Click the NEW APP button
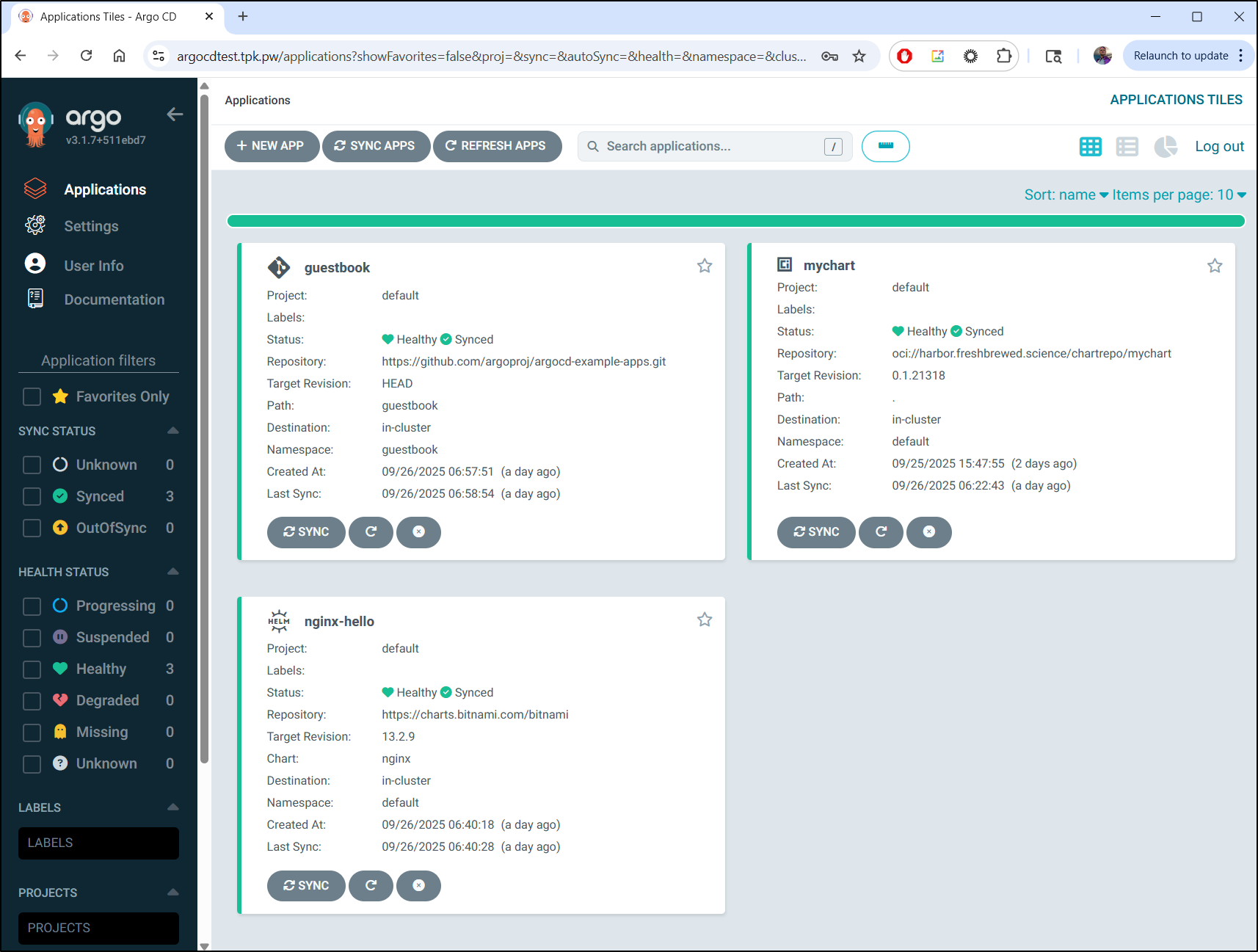1258x952 pixels. tap(272, 147)
